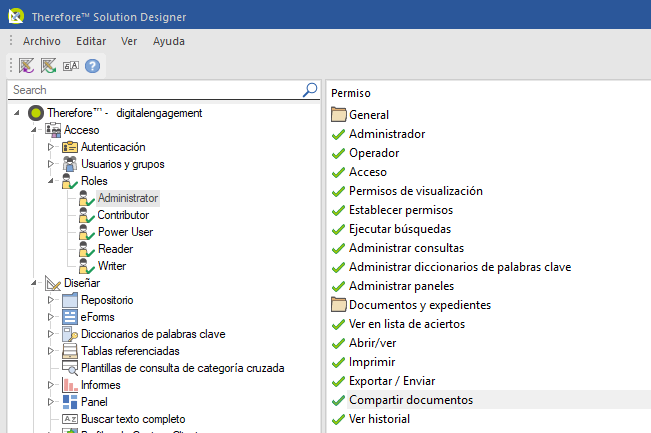Select the Exportar / Enviar permission text
This screenshot has width=651, height=433.
[392, 381]
